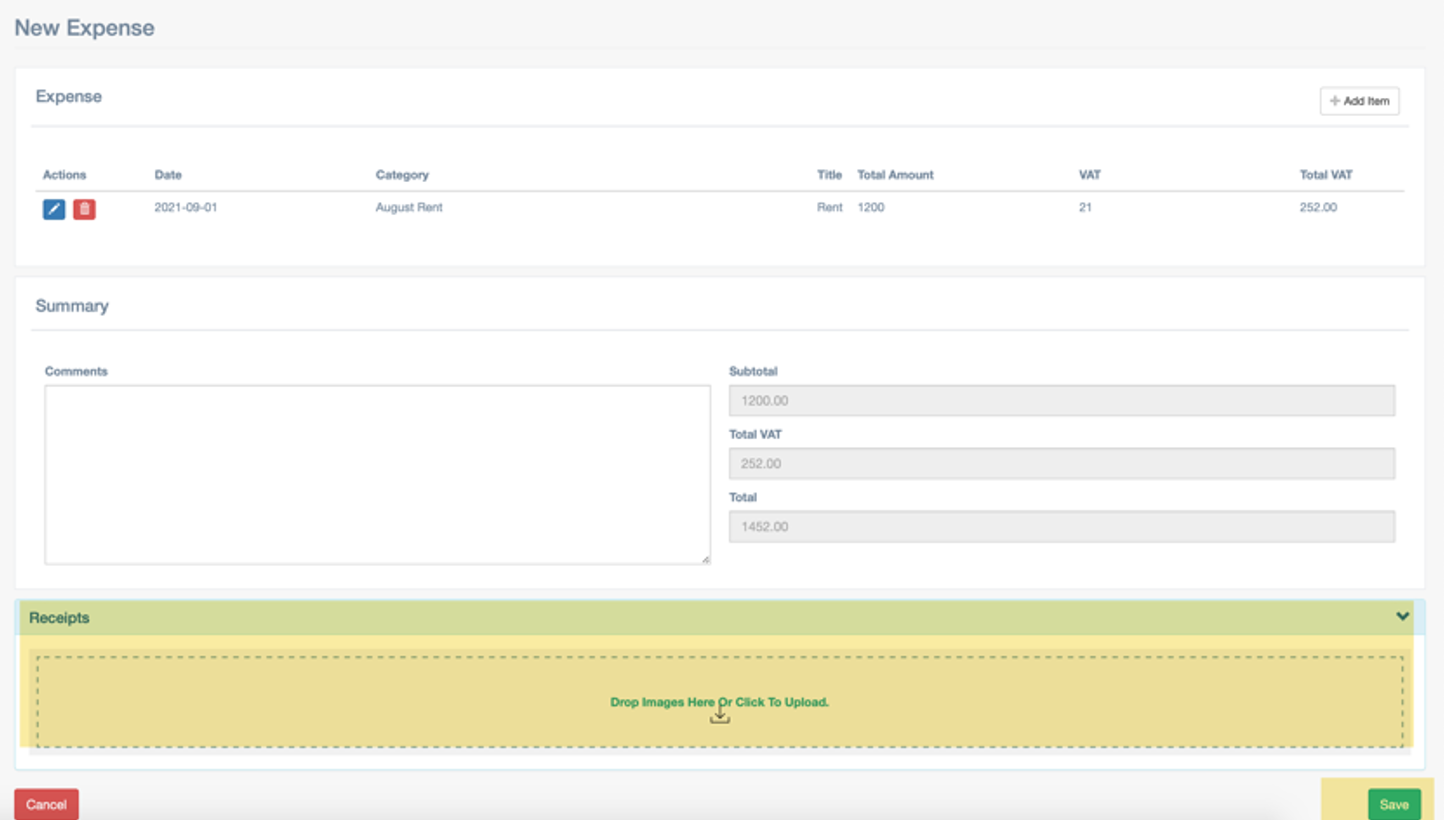This screenshot has width=1444, height=830.
Task: Click the blue pencil edit icon
Action: [54, 209]
